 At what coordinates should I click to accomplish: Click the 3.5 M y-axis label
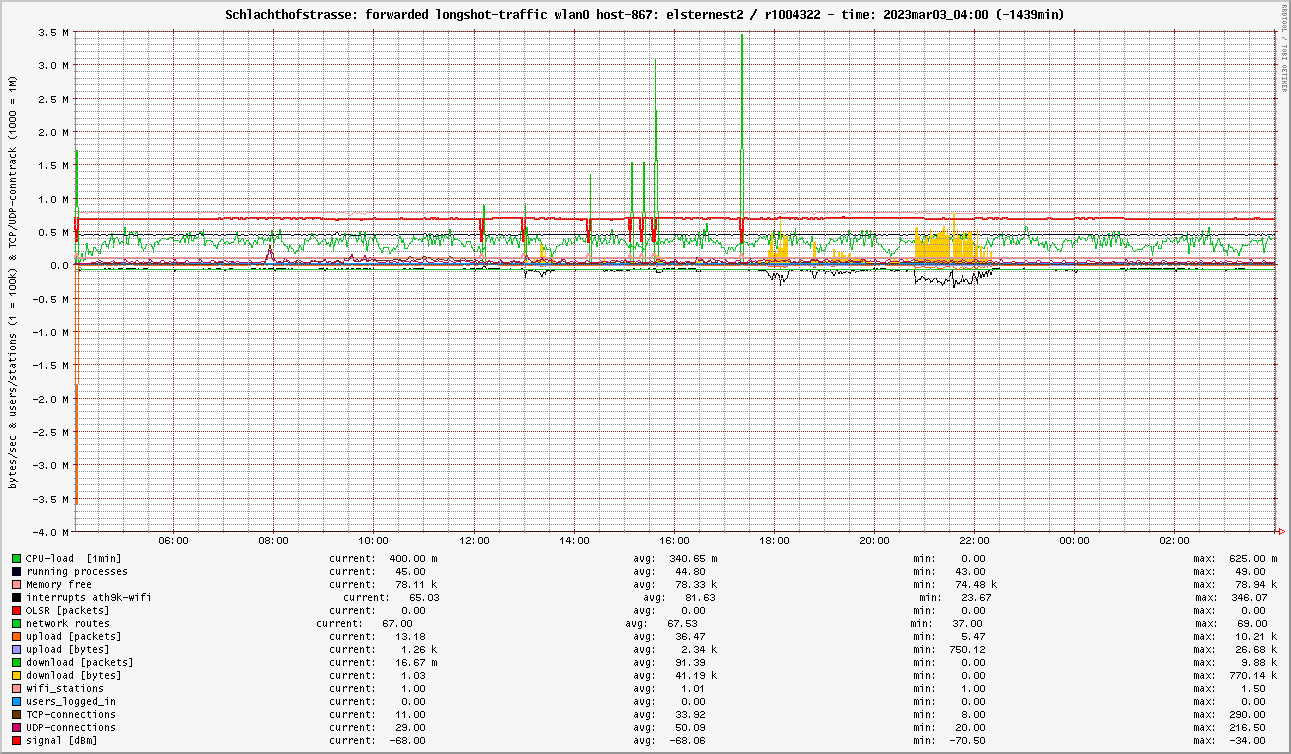[53, 32]
